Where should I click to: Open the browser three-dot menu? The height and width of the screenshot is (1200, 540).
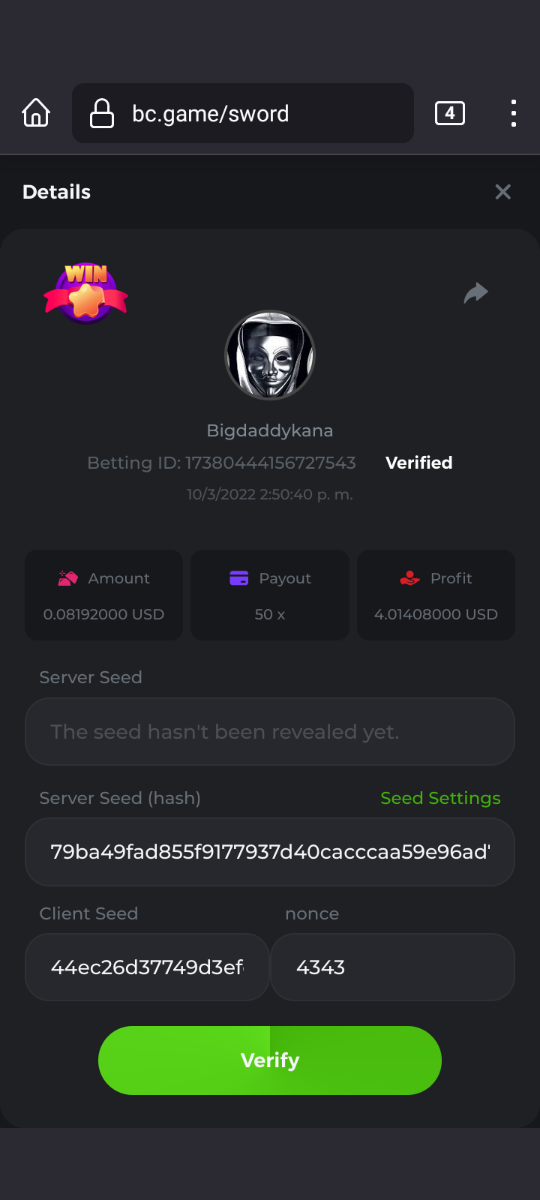513,113
